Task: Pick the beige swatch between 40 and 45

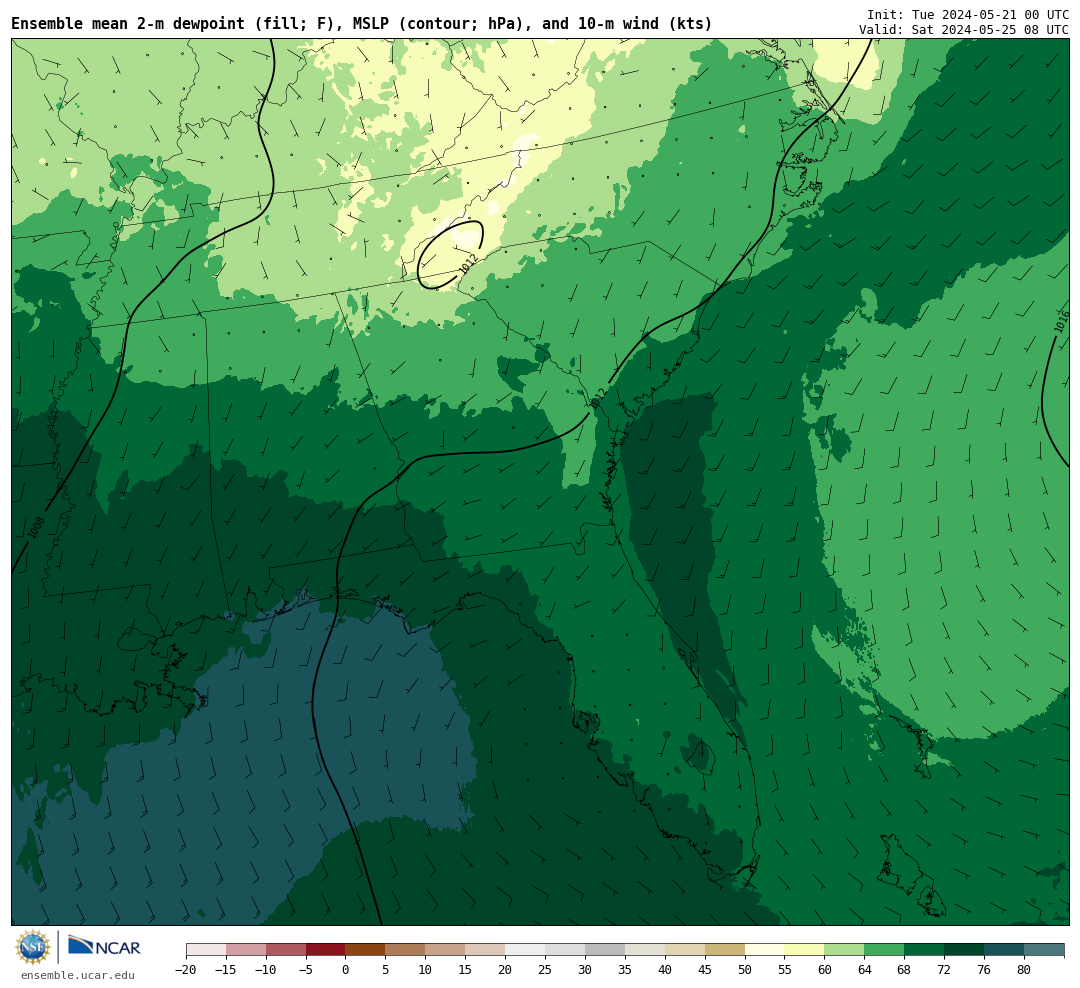Action: (685, 950)
